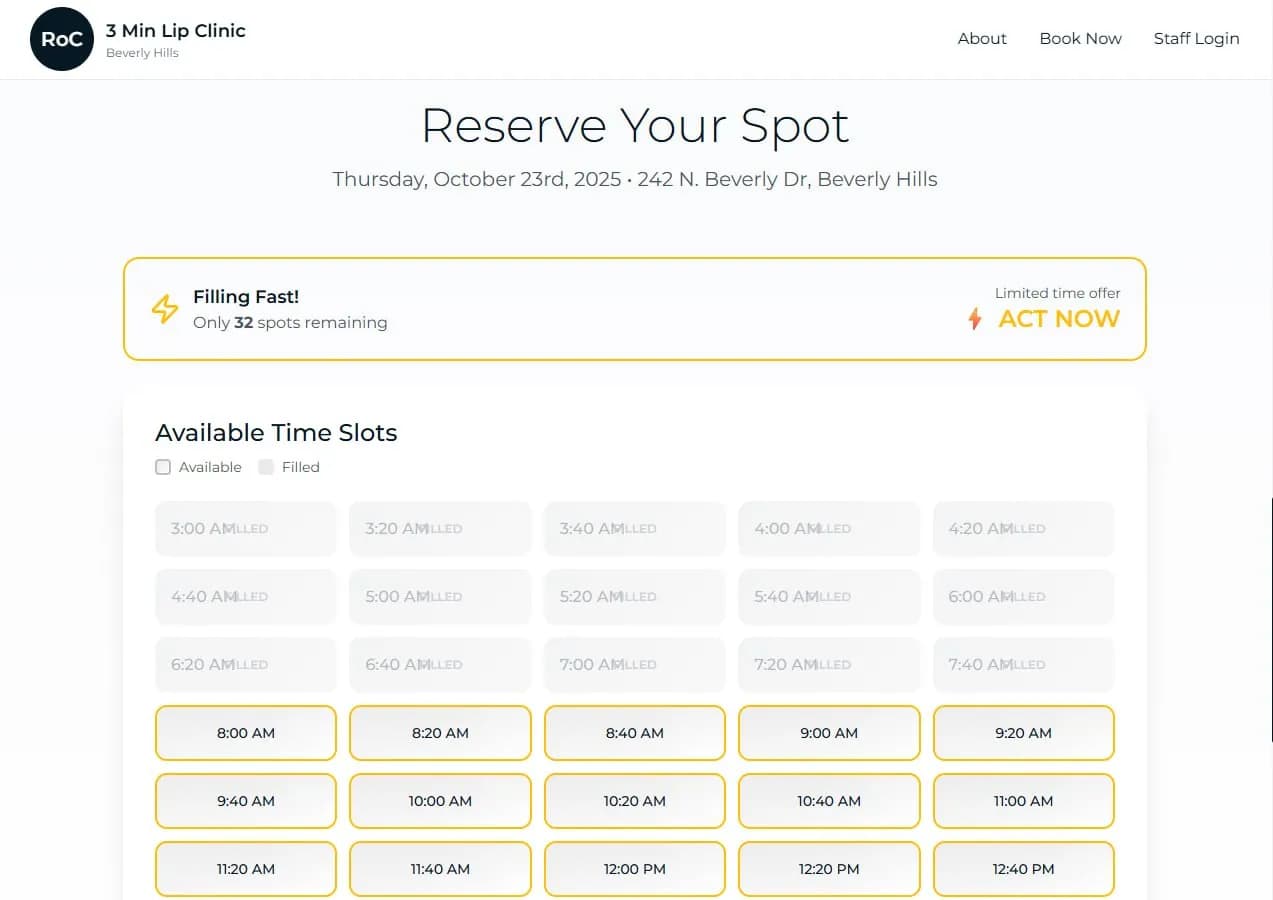Pick the 12:40 PM time slot
The height and width of the screenshot is (900, 1273).
click(1023, 869)
